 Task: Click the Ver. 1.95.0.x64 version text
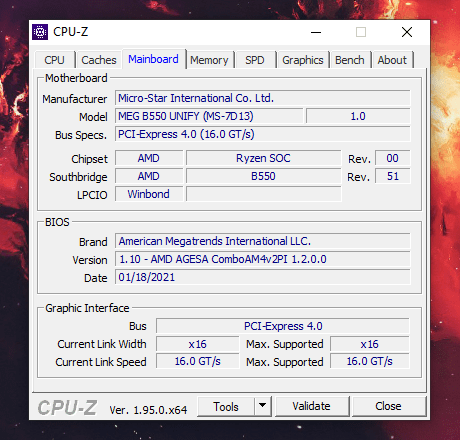click(x=148, y=410)
